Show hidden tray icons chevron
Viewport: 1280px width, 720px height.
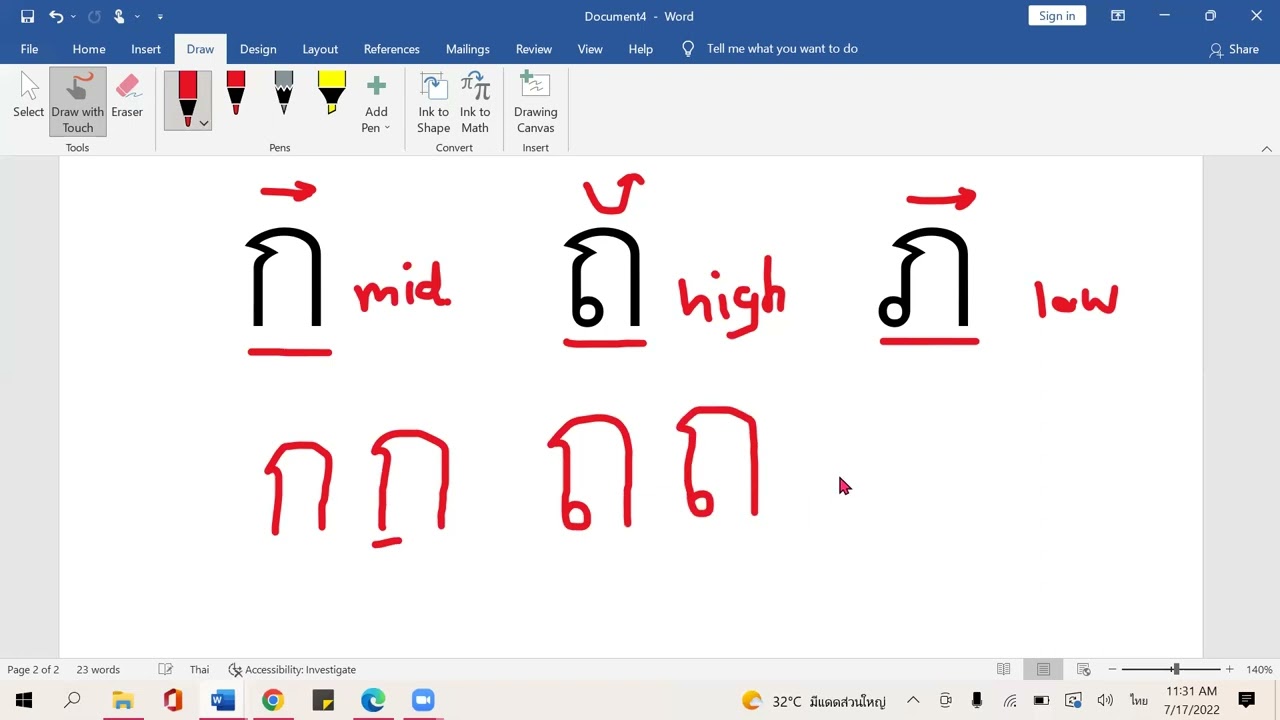tap(913, 701)
